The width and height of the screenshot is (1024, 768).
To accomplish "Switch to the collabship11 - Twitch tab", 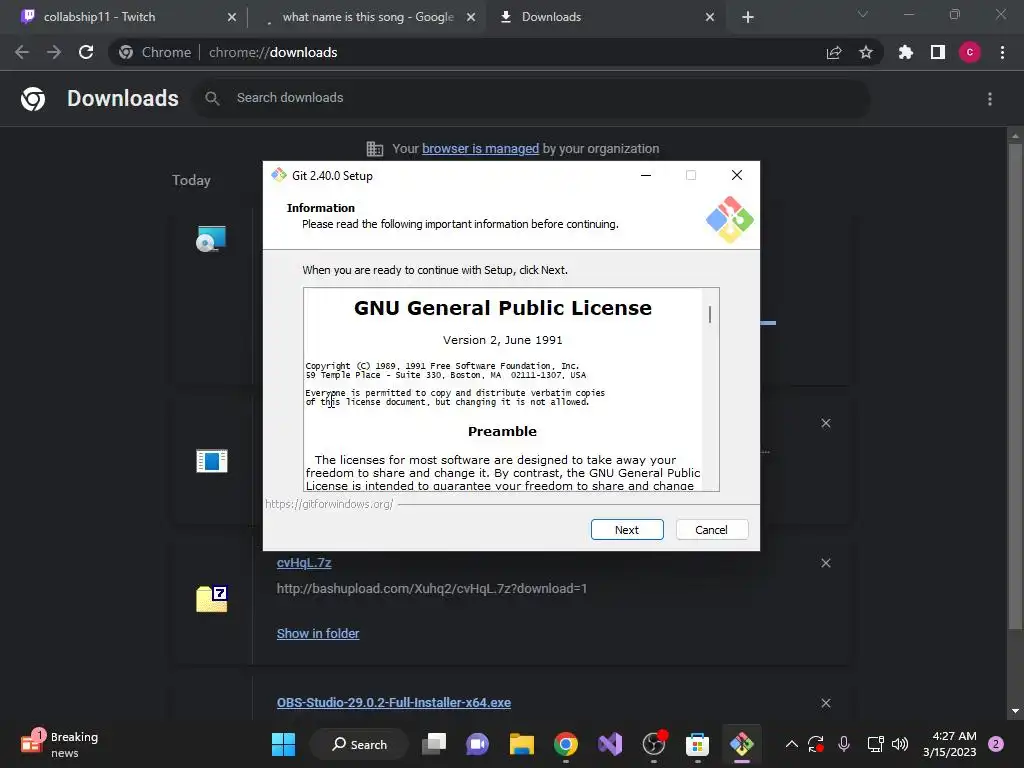I will coord(124,17).
